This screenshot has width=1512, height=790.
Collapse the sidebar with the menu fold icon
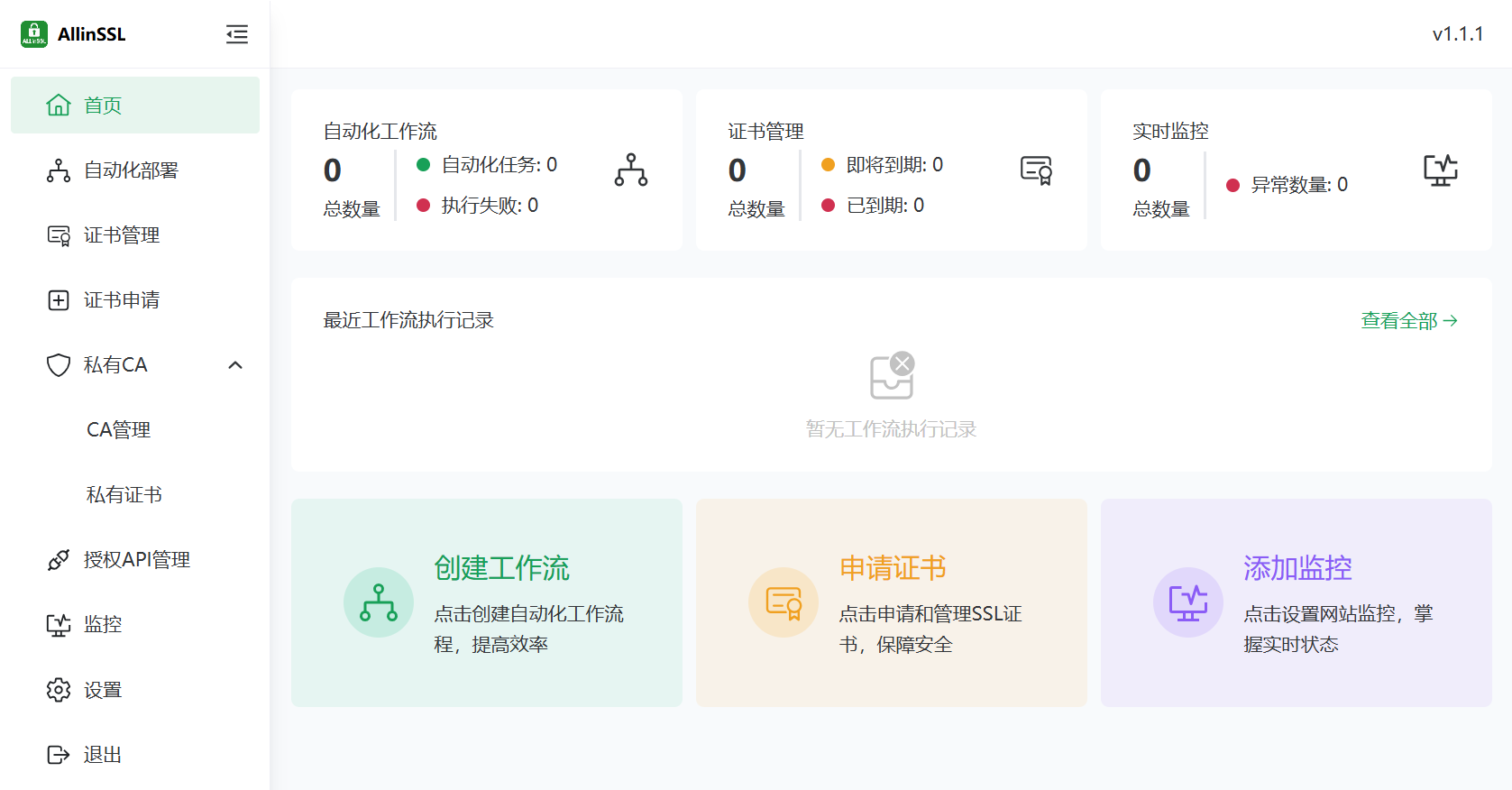click(x=236, y=34)
